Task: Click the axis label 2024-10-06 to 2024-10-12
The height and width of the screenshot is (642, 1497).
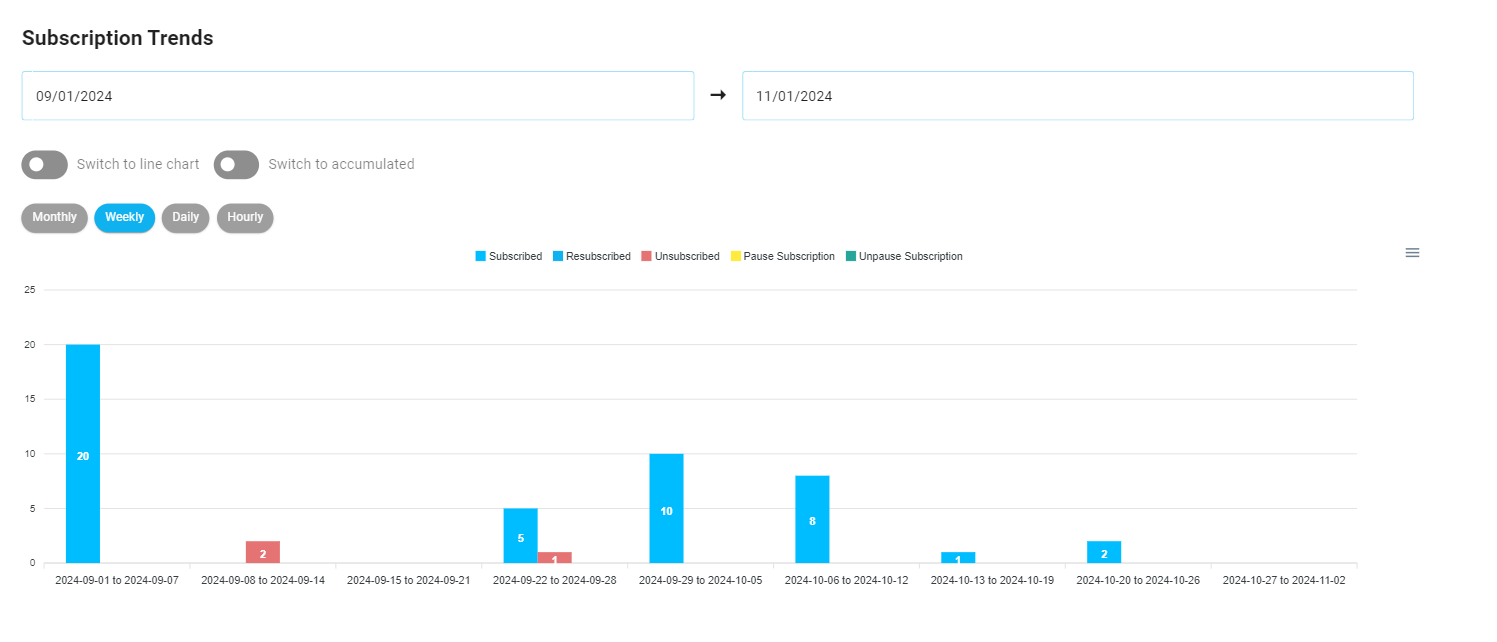Action: point(846,580)
